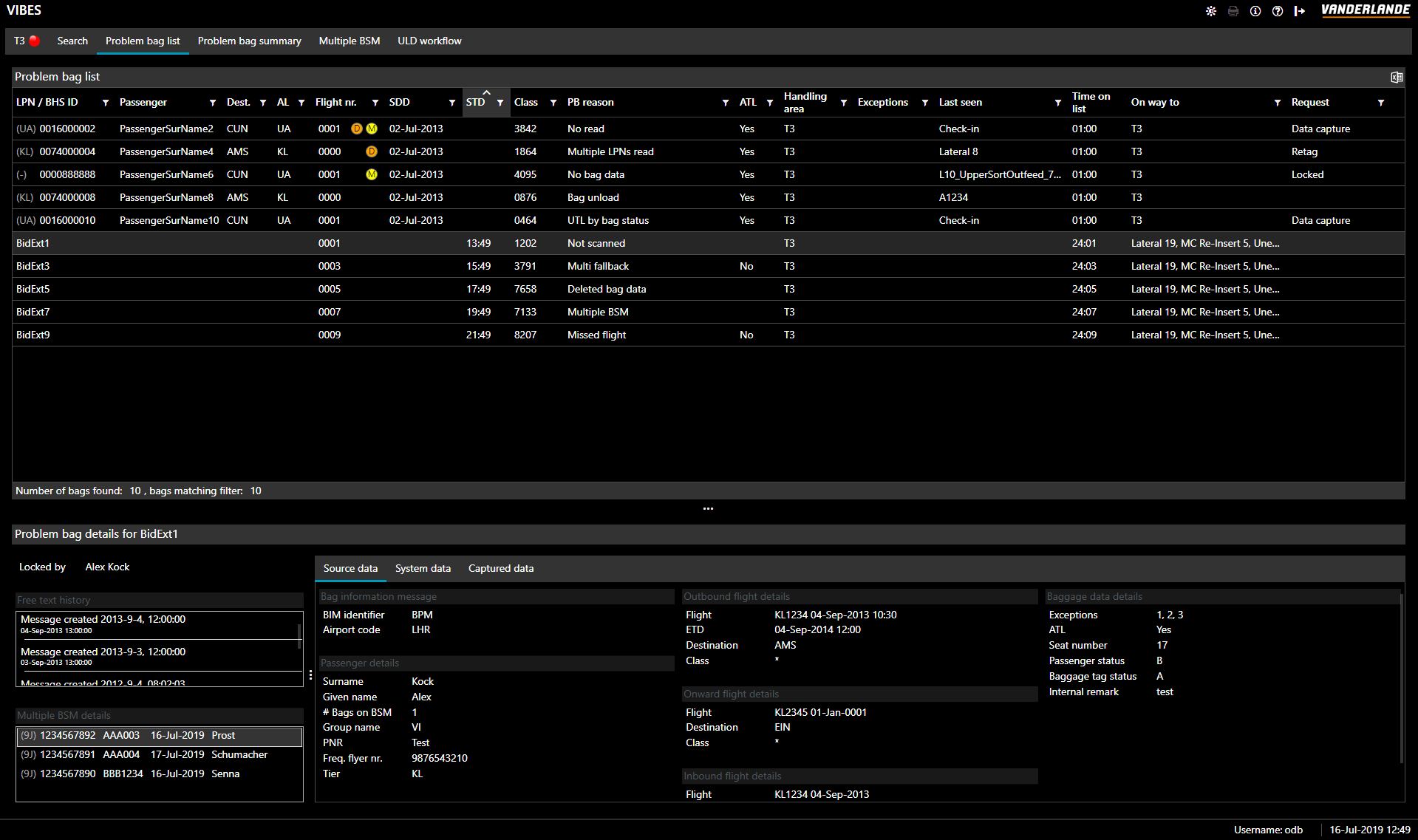
Task: Select bag row 0016000010
Action: tap(708, 220)
